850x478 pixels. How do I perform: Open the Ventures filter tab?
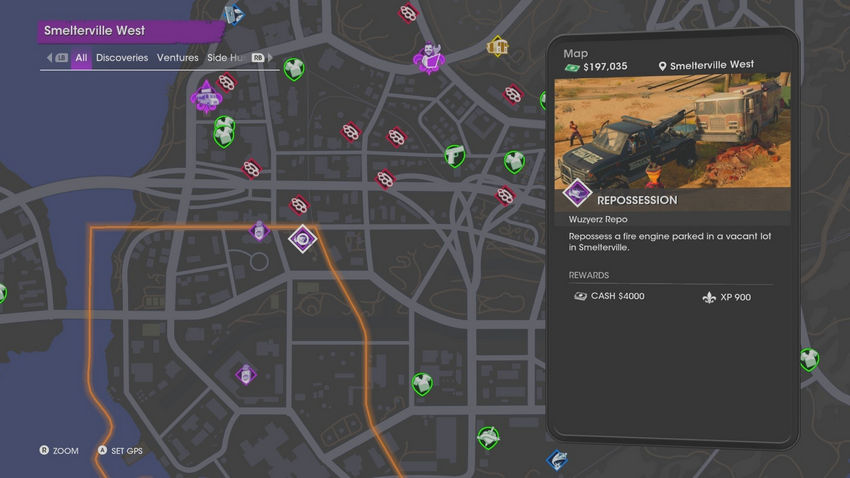click(x=178, y=57)
